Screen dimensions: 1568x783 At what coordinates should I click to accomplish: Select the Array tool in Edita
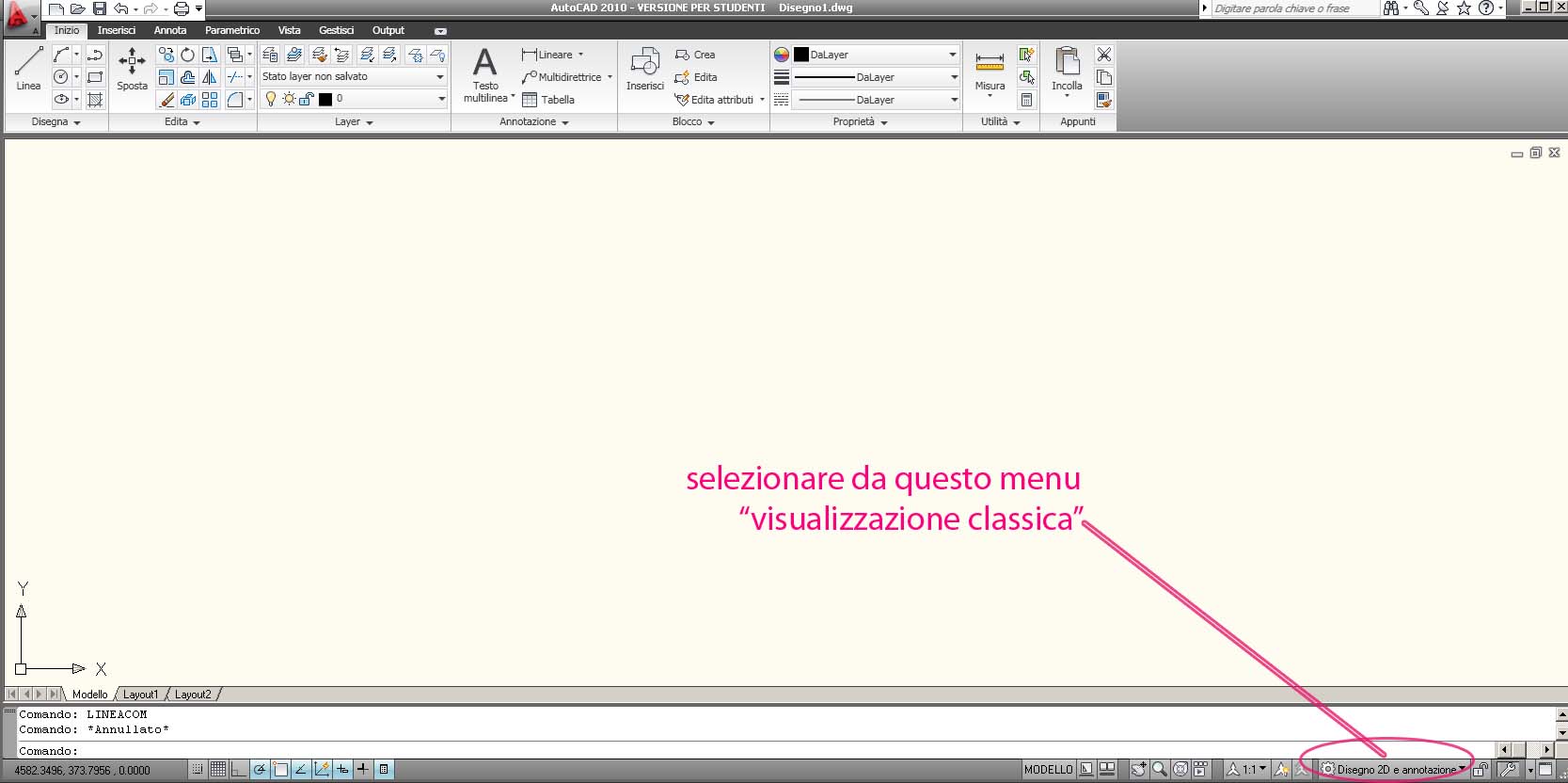(x=210, y=100)
